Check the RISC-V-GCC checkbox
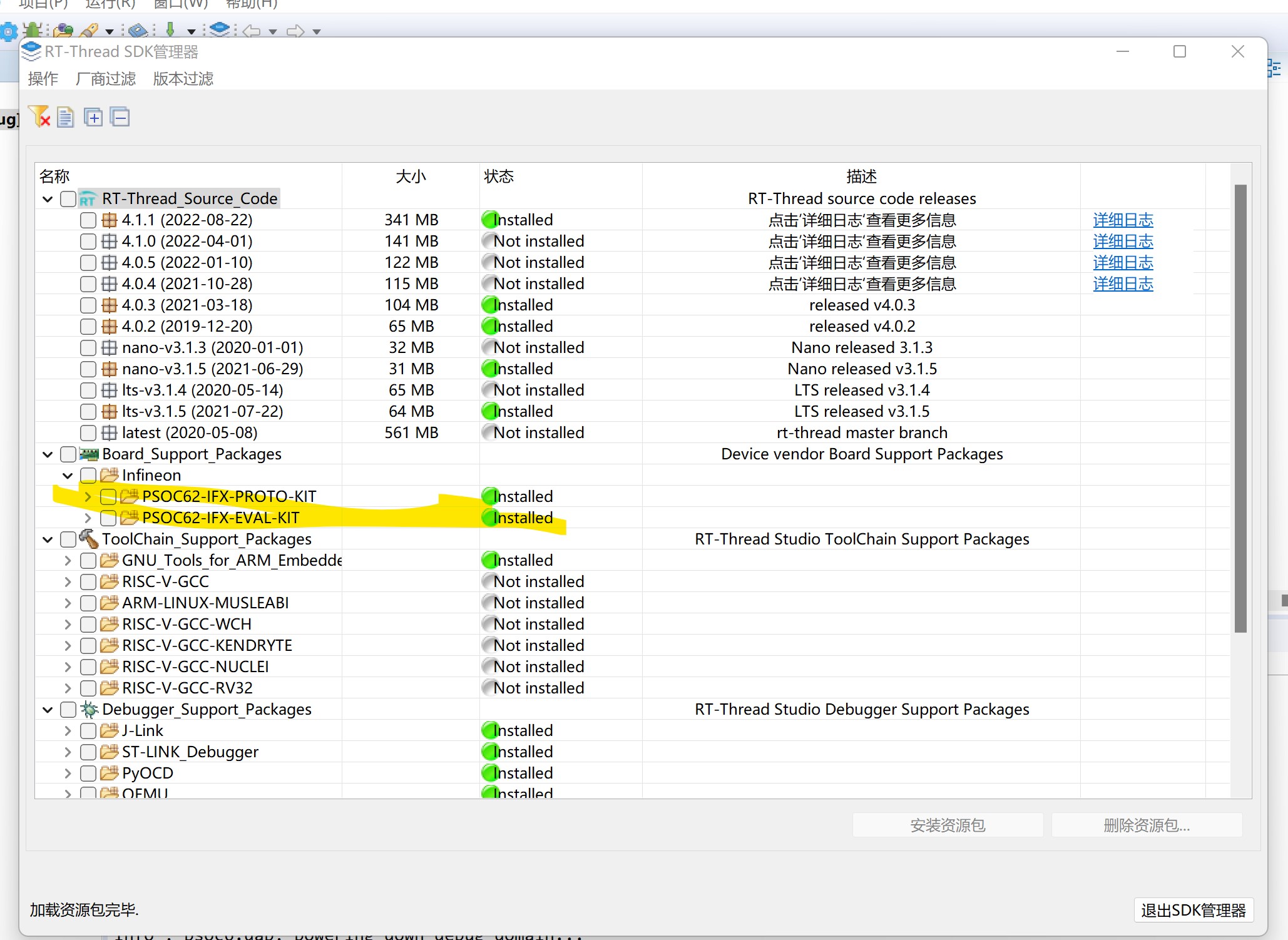Image resolution: width=1288 pixels, height=940 pixels. (88, 581)
